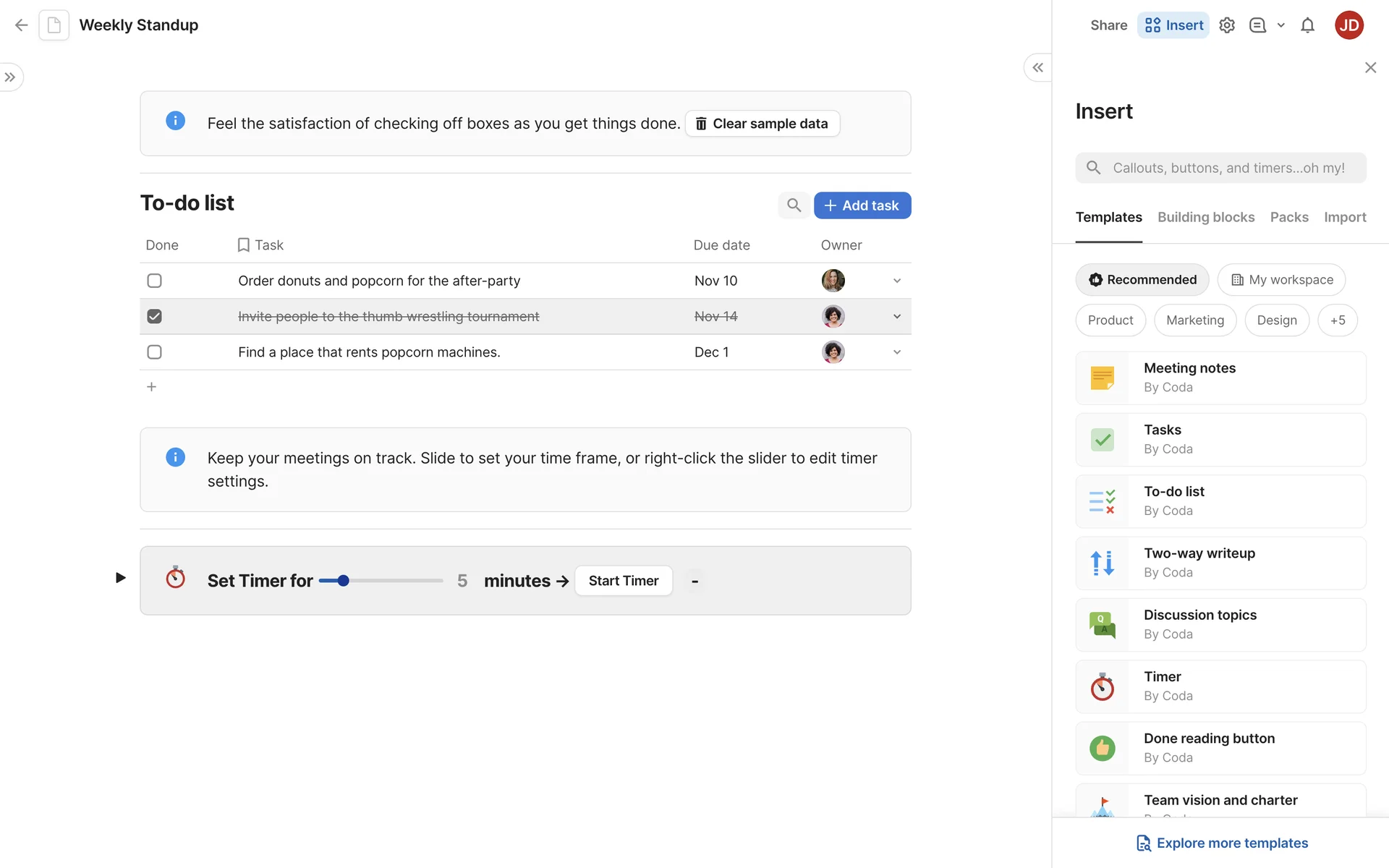Click the search icon in To-do list
Image resolution: width=1389 pixels, height=868 pixels.
794,205
